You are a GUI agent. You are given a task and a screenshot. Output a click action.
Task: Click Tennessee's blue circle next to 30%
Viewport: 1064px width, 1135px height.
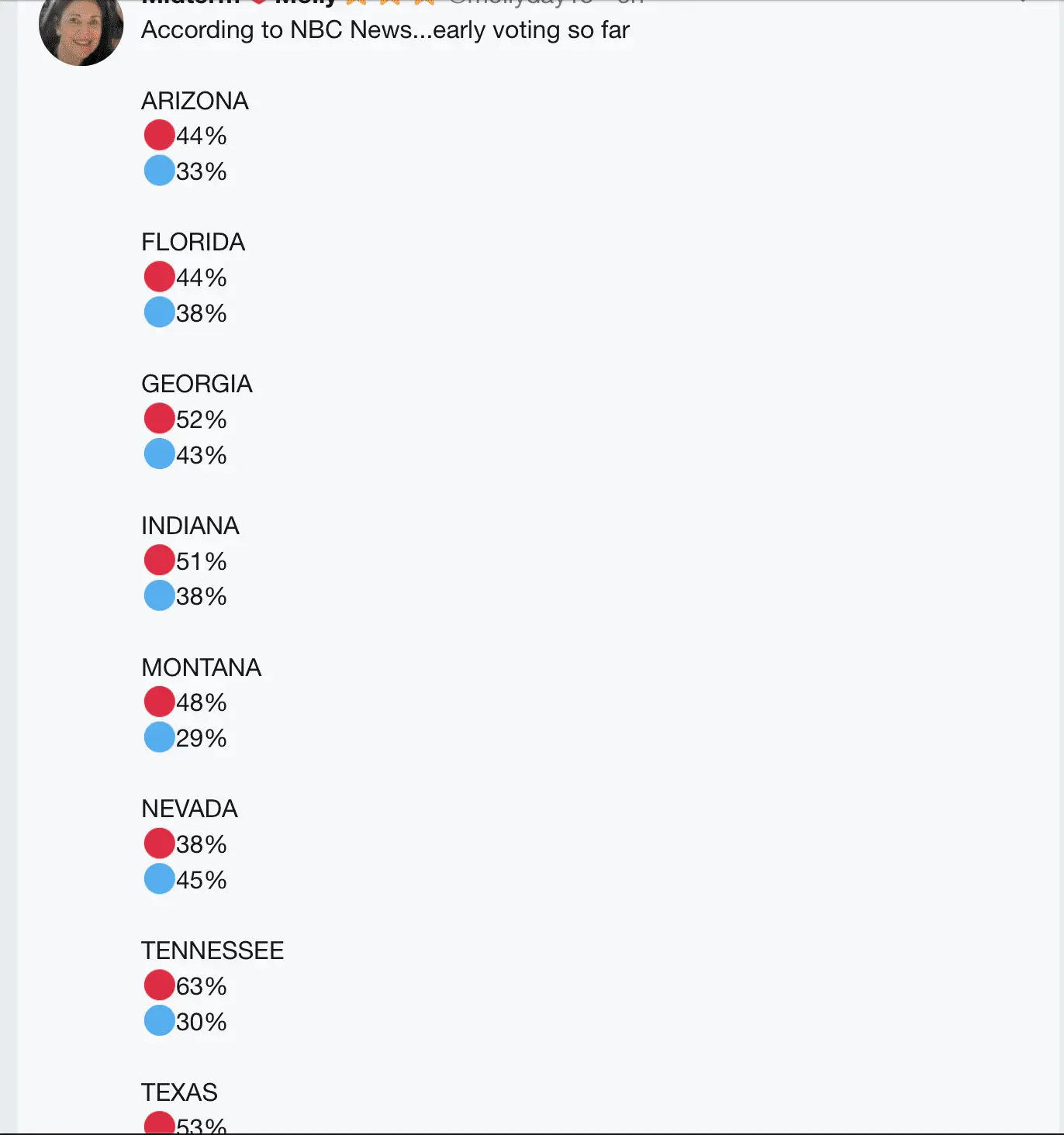point(159,1021)
